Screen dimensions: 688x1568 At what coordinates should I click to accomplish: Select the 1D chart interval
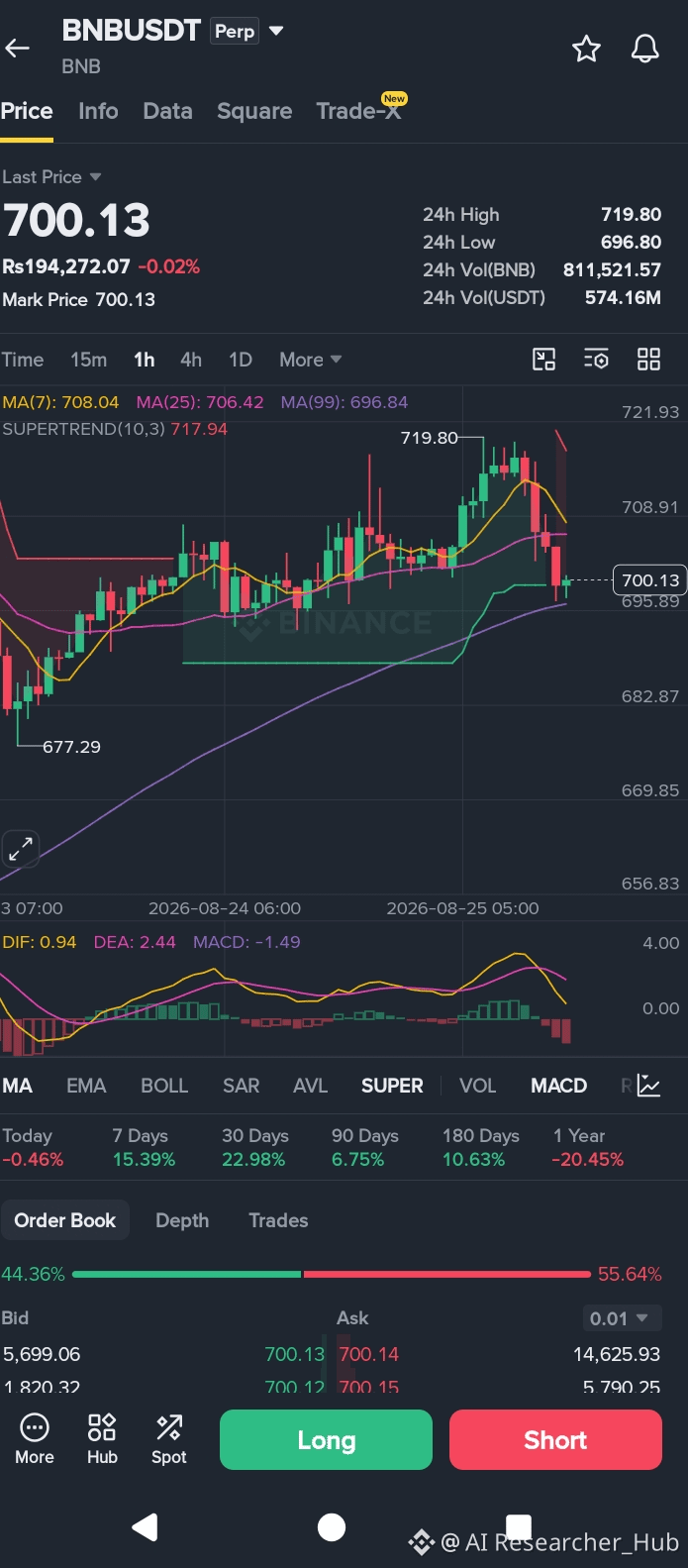point(241,360)
